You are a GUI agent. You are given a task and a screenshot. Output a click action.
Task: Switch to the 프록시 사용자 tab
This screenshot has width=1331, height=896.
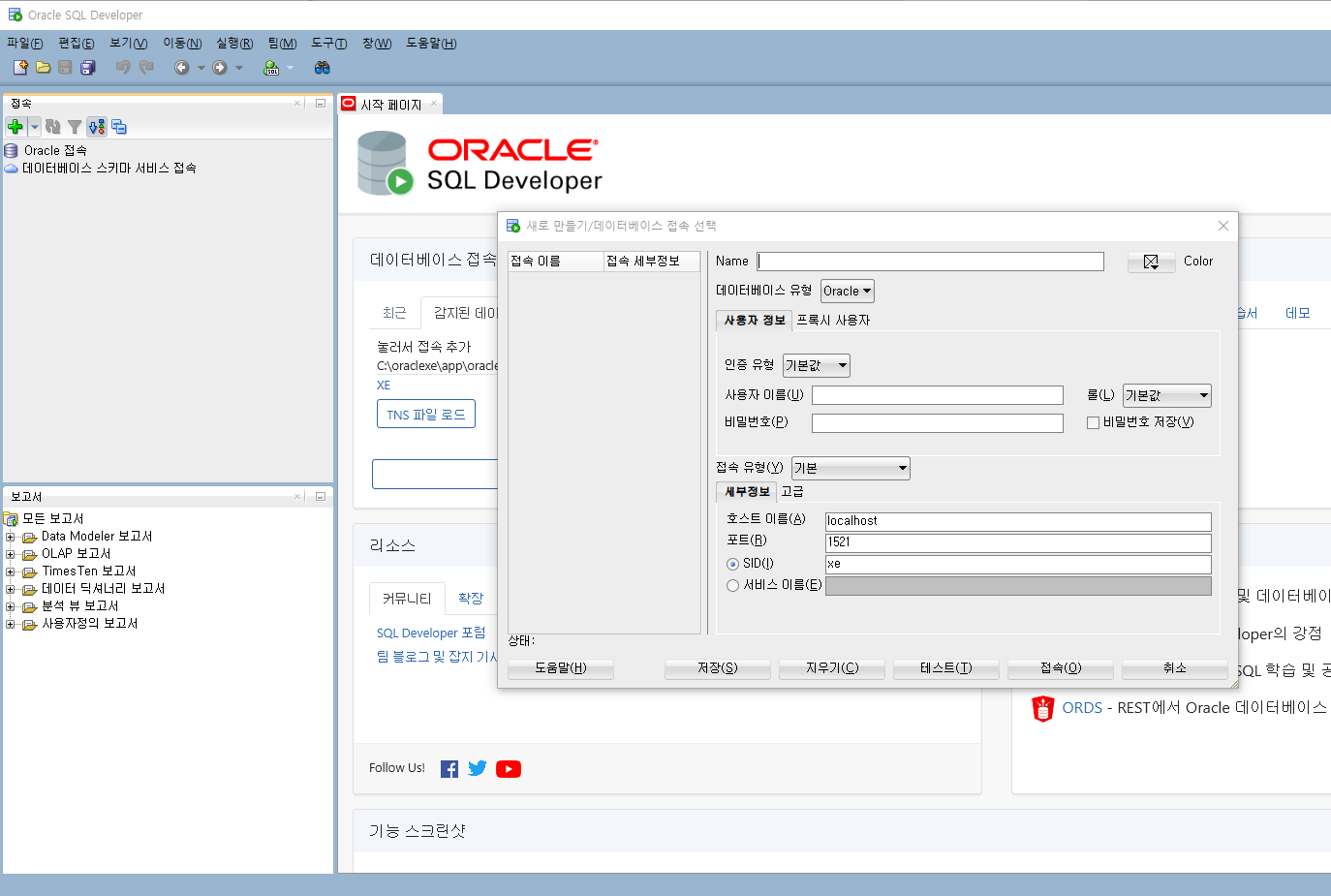(x=833, y=321)
